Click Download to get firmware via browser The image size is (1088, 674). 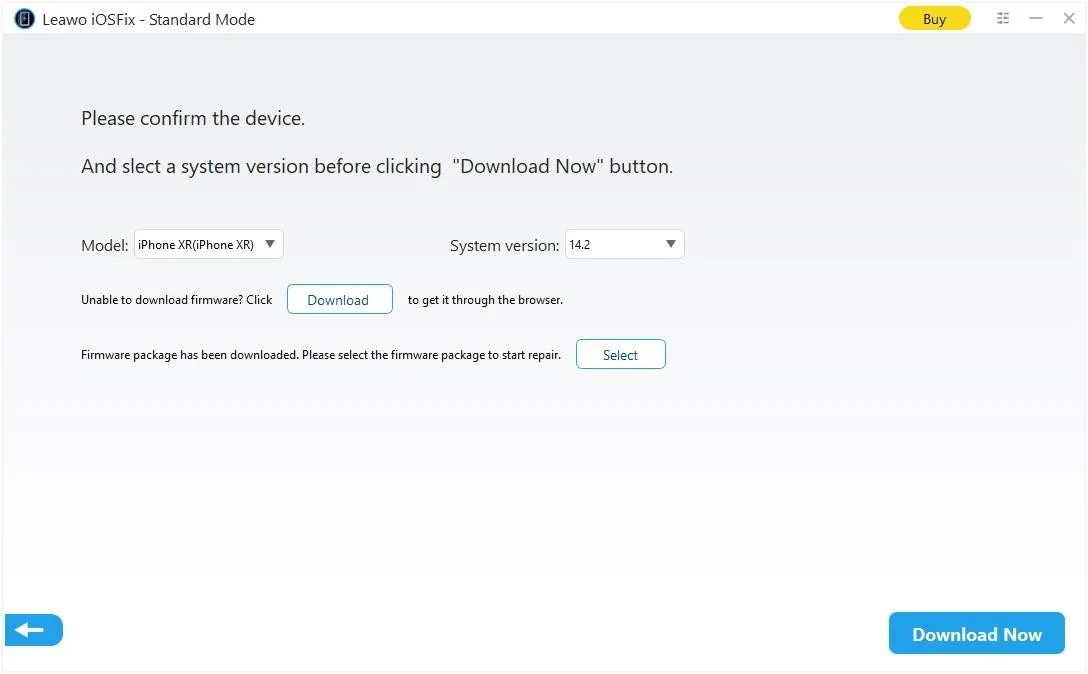[339, 299]
